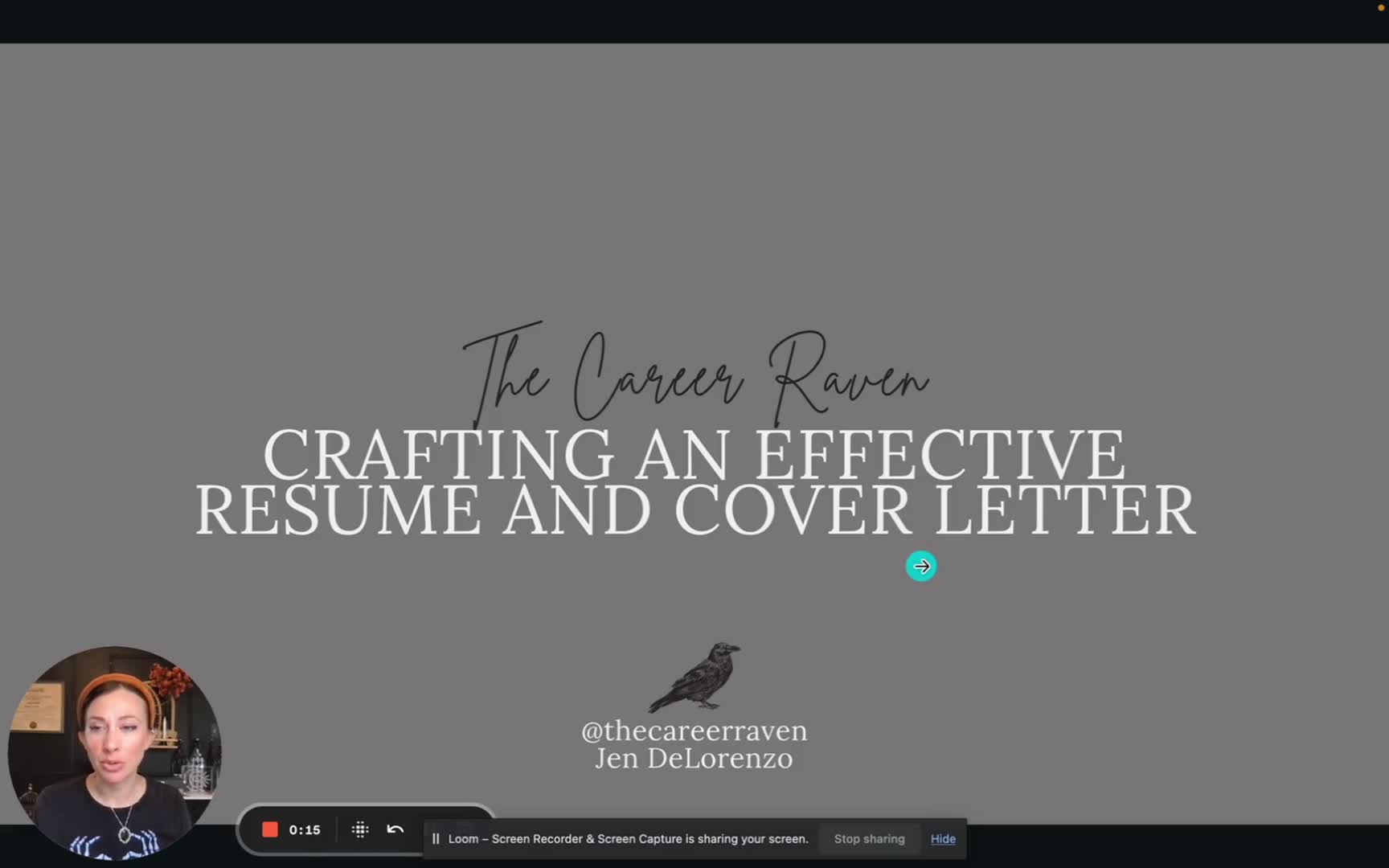1389x868 pixels.
Task: Click the 'Jen DeLorenzo' name text
Action: click(x=694, y=759)
